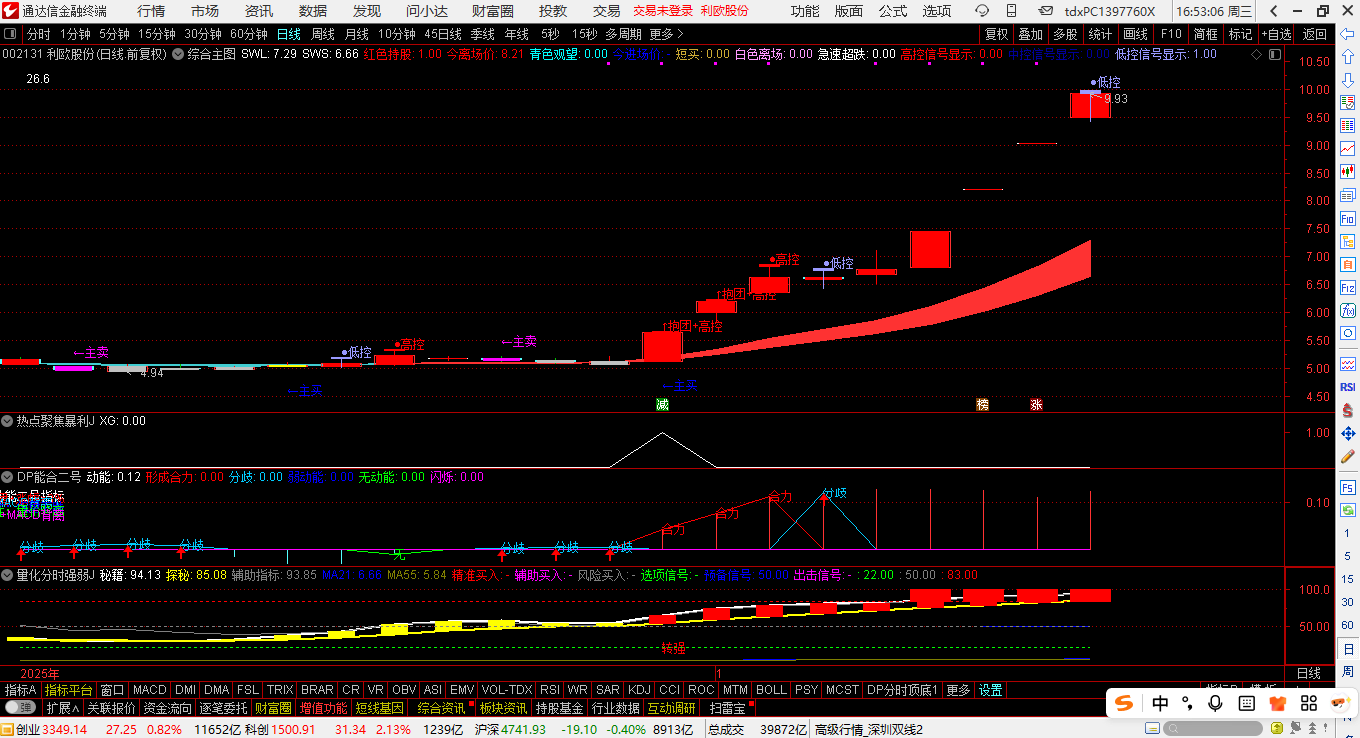The height and width of the screenshot is (738, 1360).
Task: Open customer service headset icon
Action: 982,11
